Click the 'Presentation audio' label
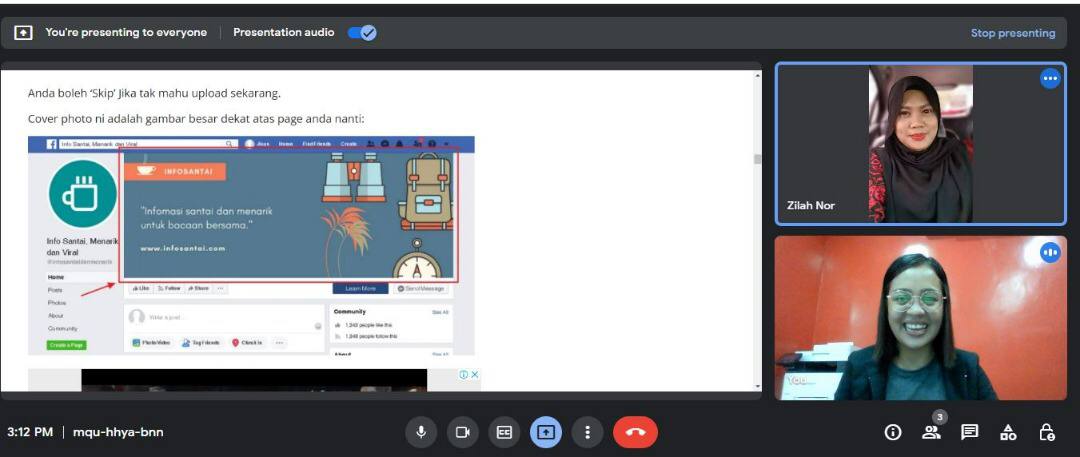This screenshot has height=457, width=1080. click(x=284, y=32)
